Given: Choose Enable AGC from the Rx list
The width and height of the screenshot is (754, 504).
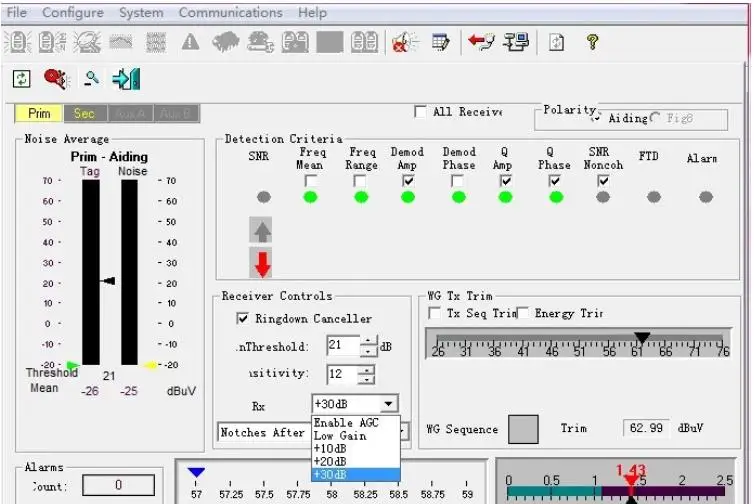Looking at the screenshot, I should click(x=355, y=423).
